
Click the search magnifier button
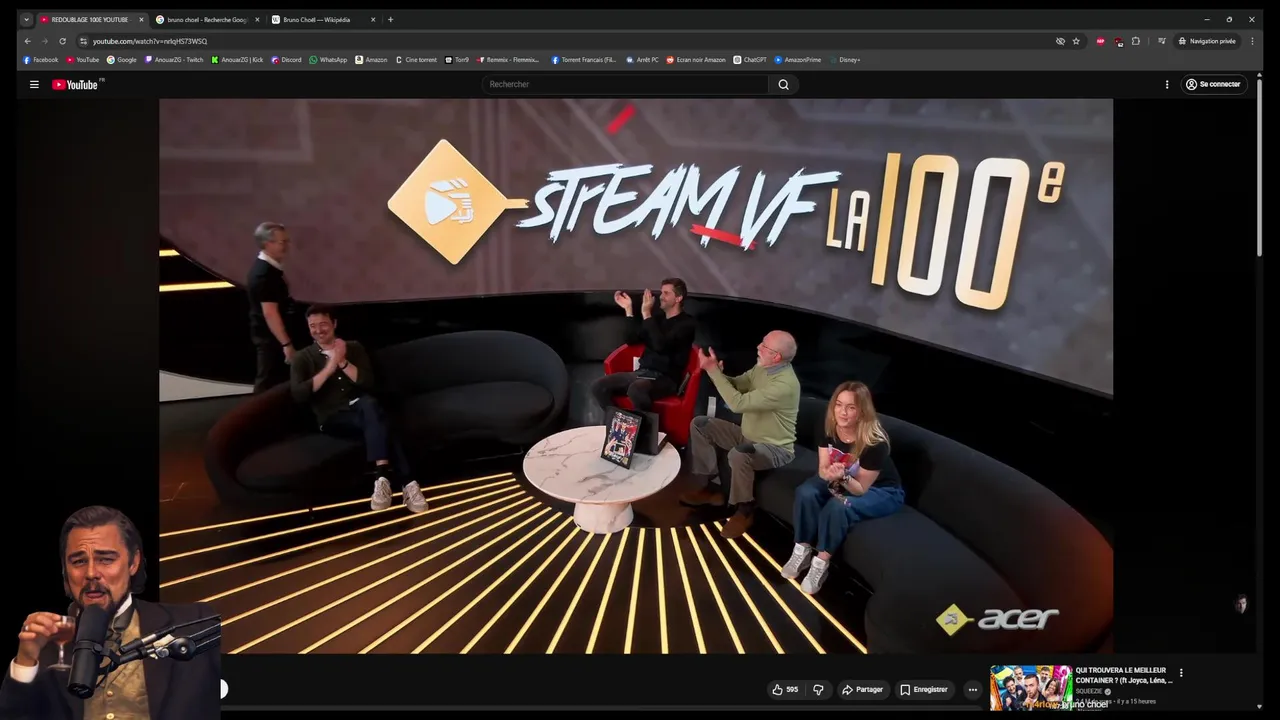click(783, 85)
